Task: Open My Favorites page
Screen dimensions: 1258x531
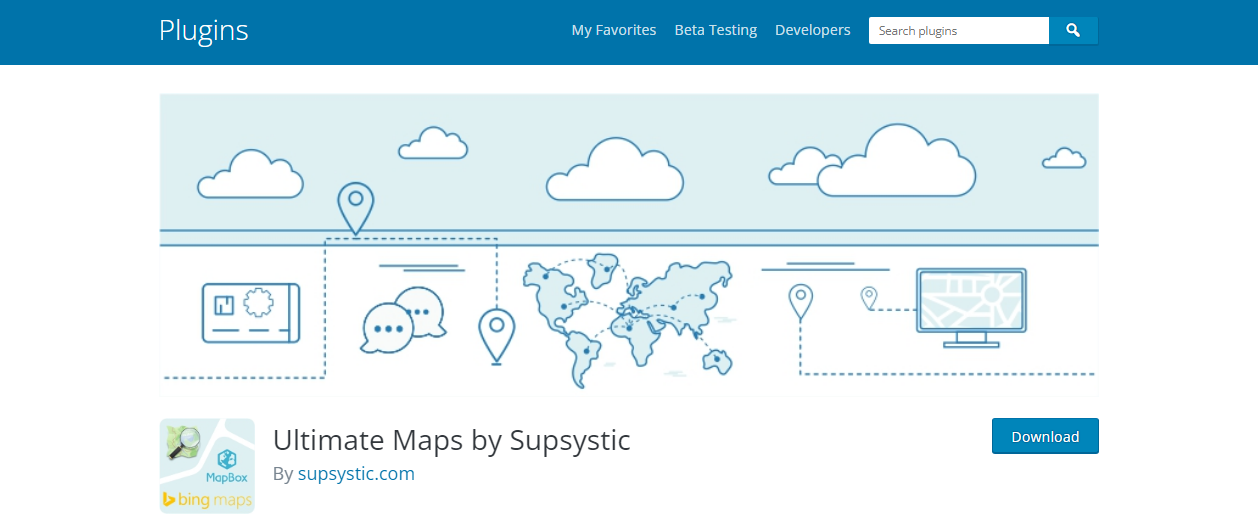Action: [614, 30]
